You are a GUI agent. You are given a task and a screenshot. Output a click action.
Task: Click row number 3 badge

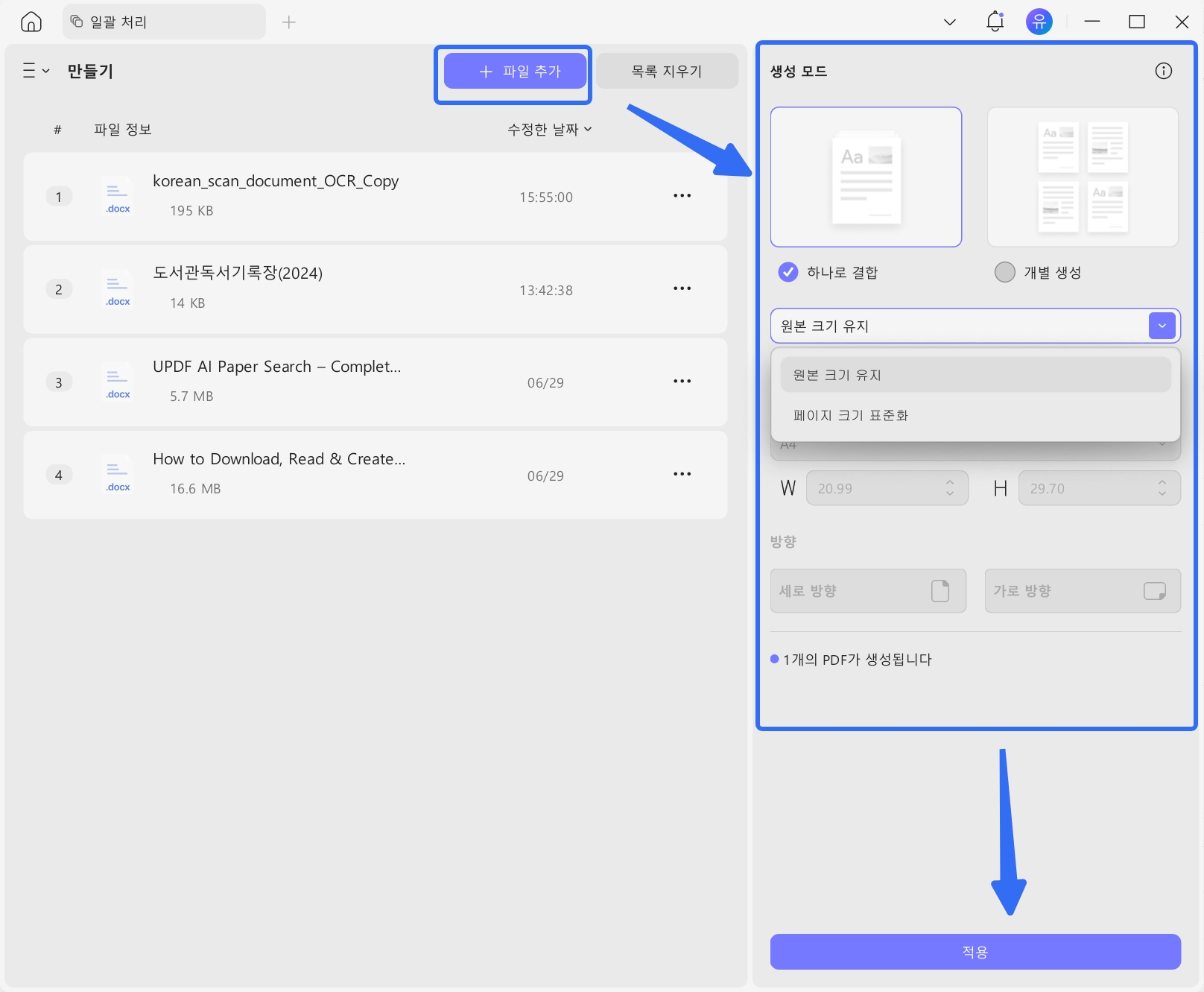click(x=59, y=382)
